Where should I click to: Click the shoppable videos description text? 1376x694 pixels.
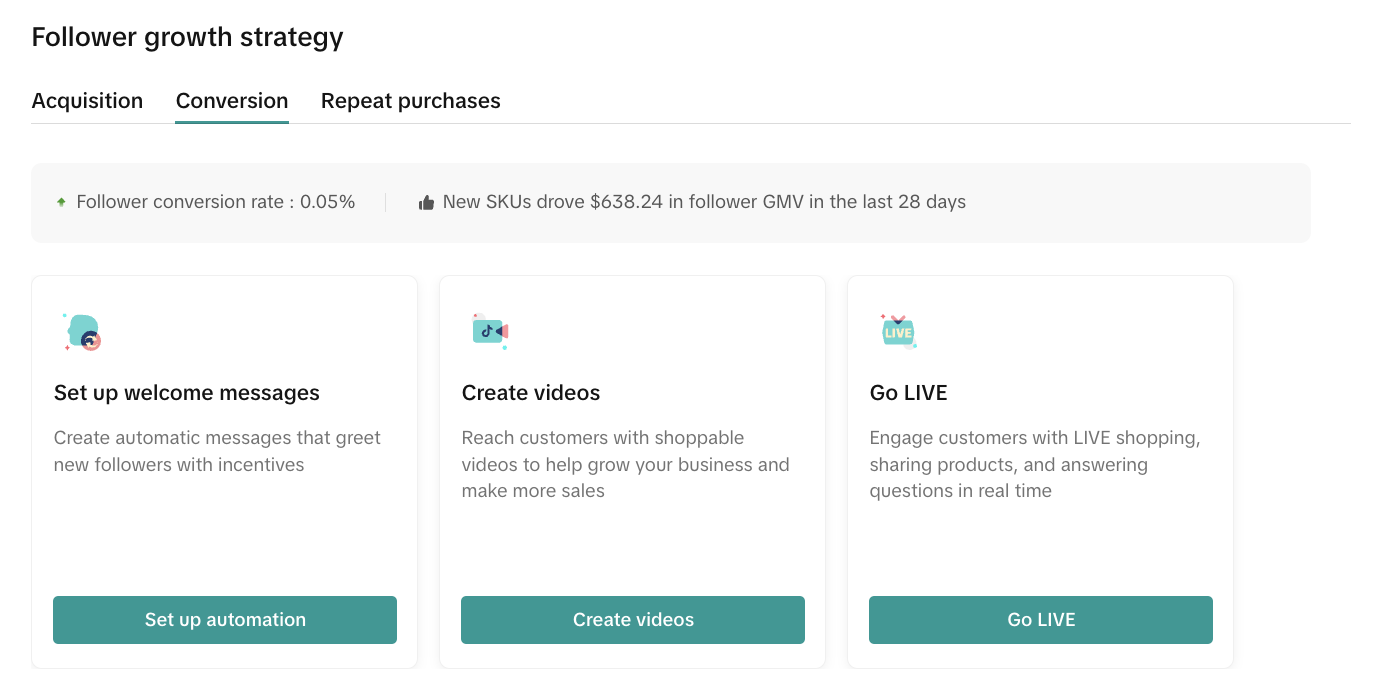pos(625,464)
